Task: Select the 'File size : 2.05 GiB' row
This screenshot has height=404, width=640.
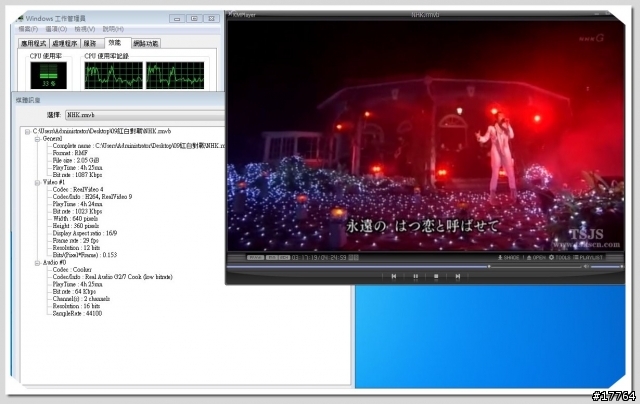Action: [76, 160]
